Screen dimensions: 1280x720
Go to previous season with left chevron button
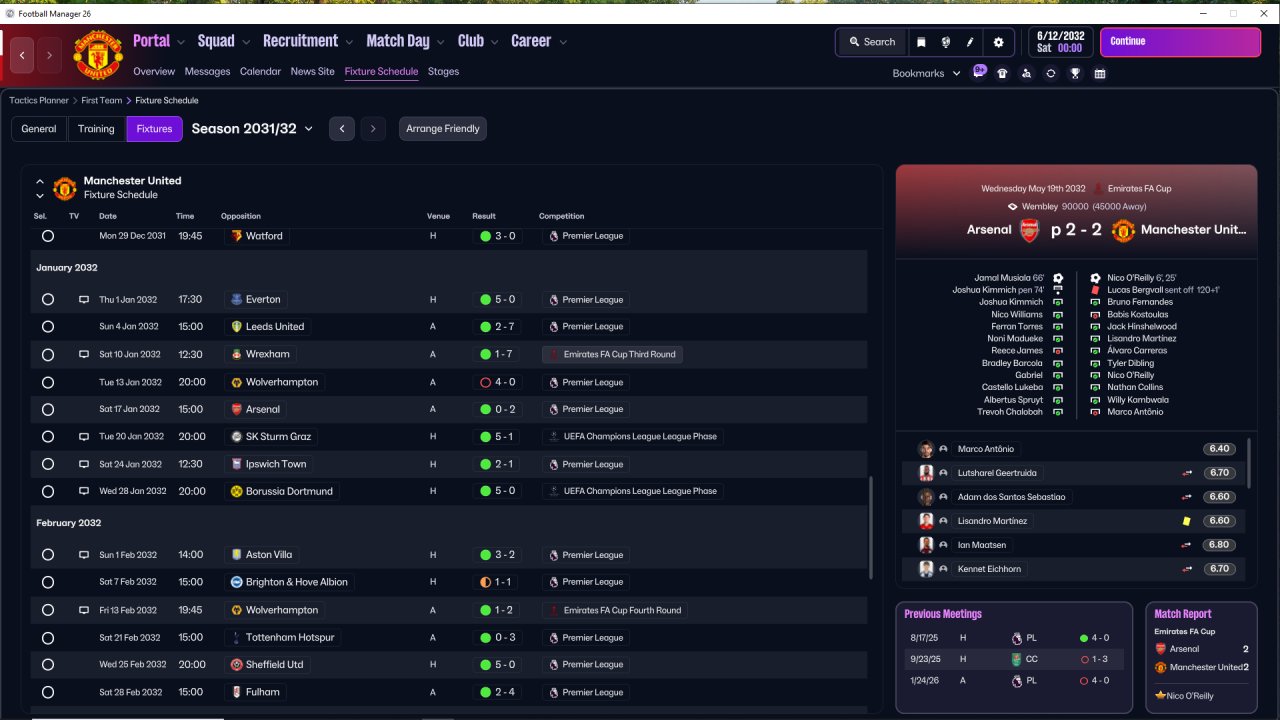[x=342, y=129]
